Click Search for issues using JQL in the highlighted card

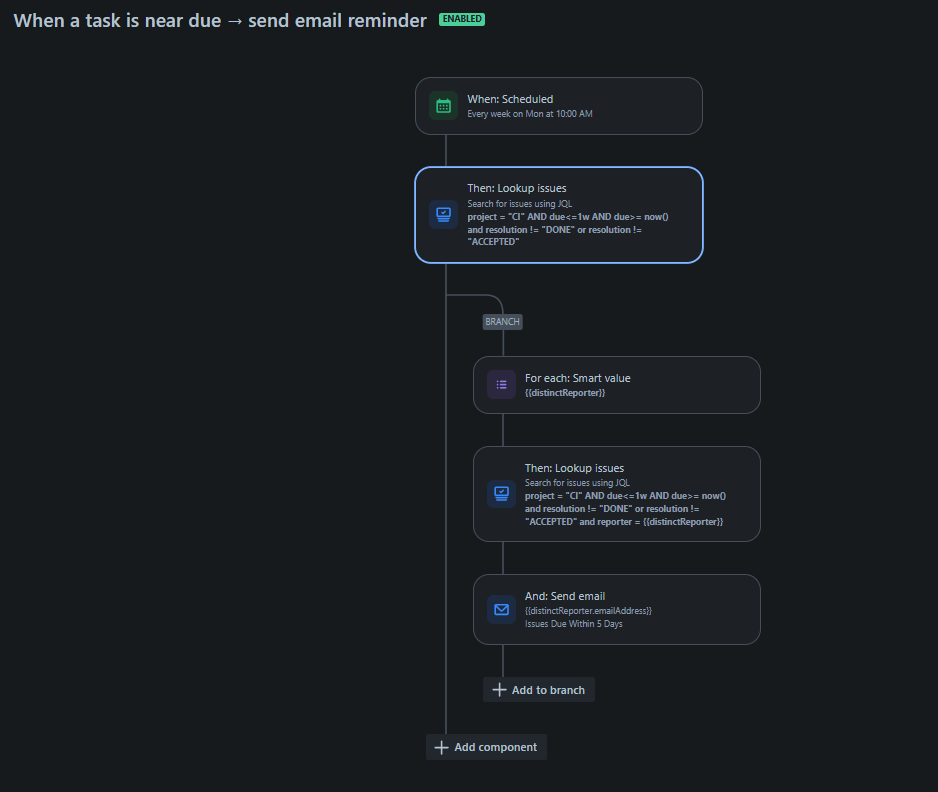tap(520, 204)
